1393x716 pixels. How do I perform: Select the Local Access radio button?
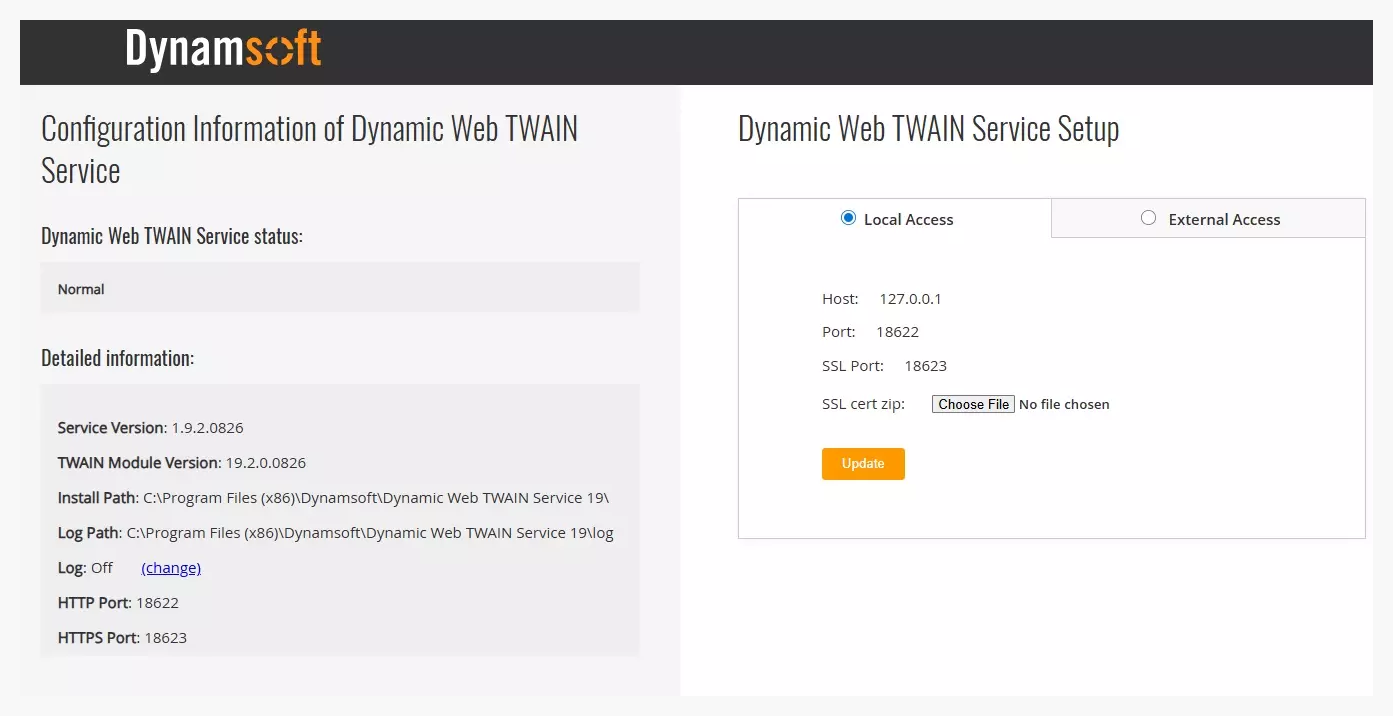pos(848,218)
